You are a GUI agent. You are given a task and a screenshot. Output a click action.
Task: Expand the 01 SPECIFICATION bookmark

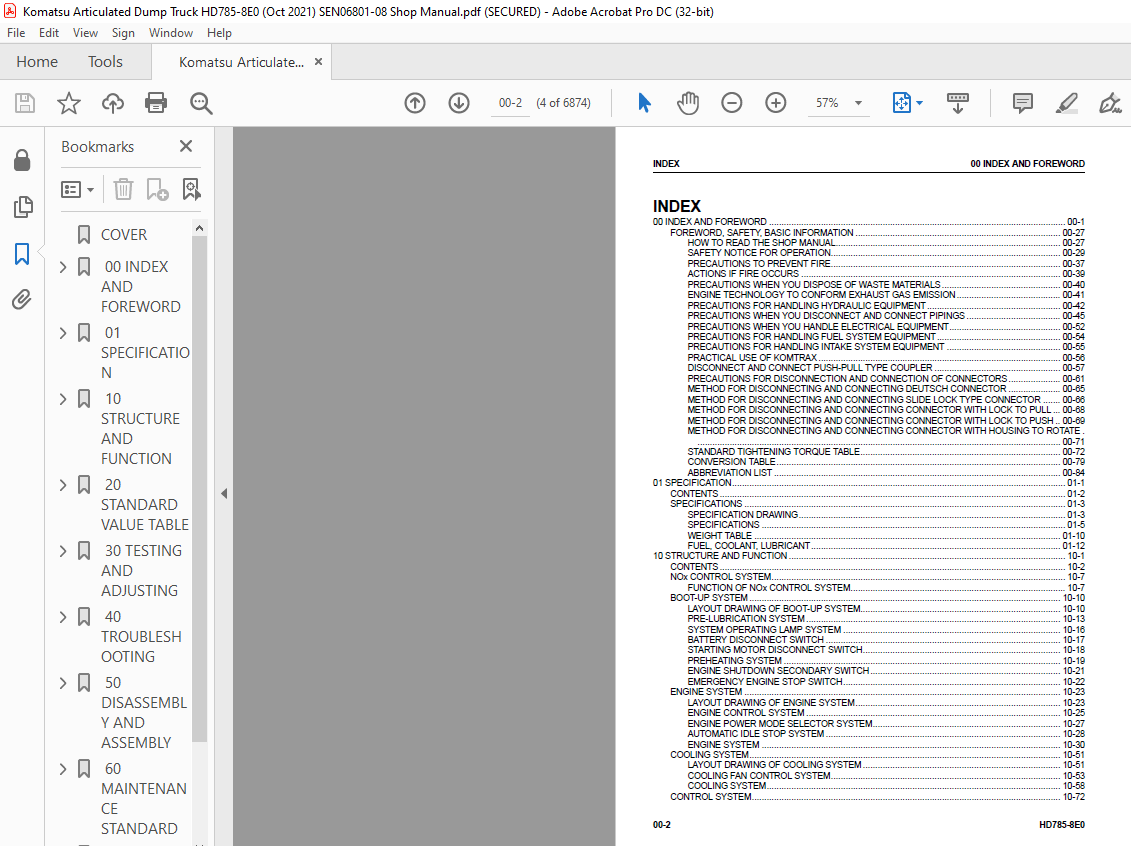coord(63,332)
